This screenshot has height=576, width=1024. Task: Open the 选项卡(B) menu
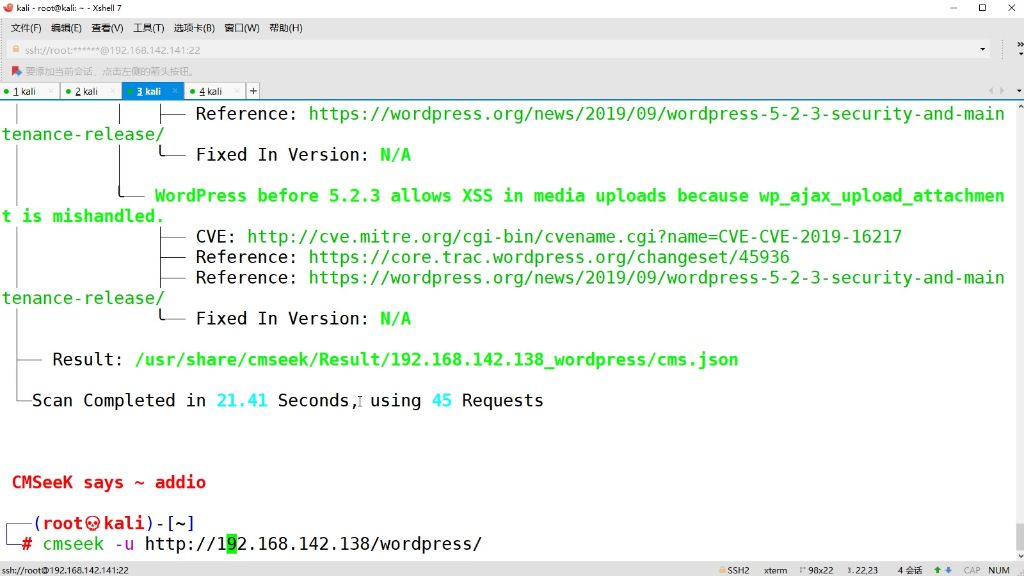click(194, 28)
